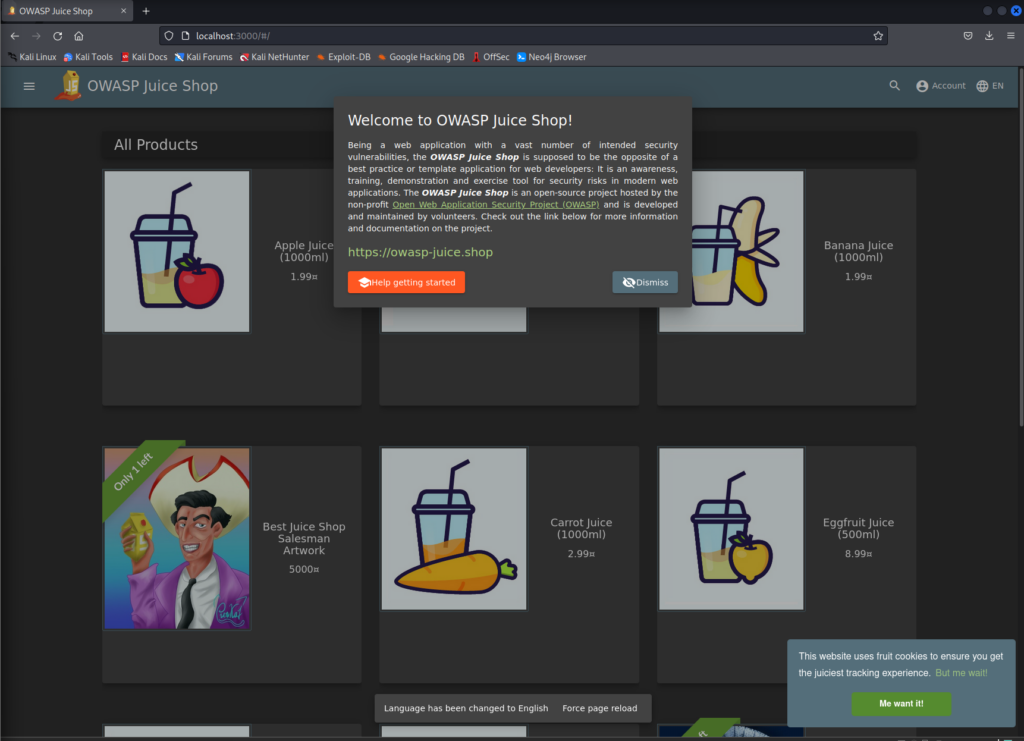
Task: Click the browser forward arrow
Action: coord(37,36)
